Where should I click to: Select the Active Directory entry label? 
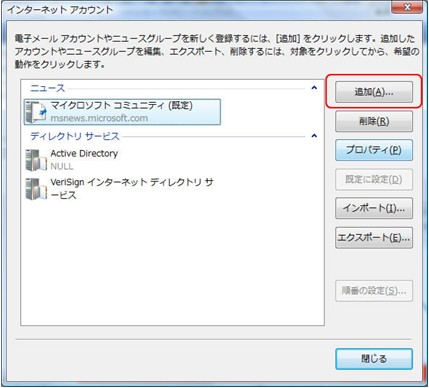point(84,154)
